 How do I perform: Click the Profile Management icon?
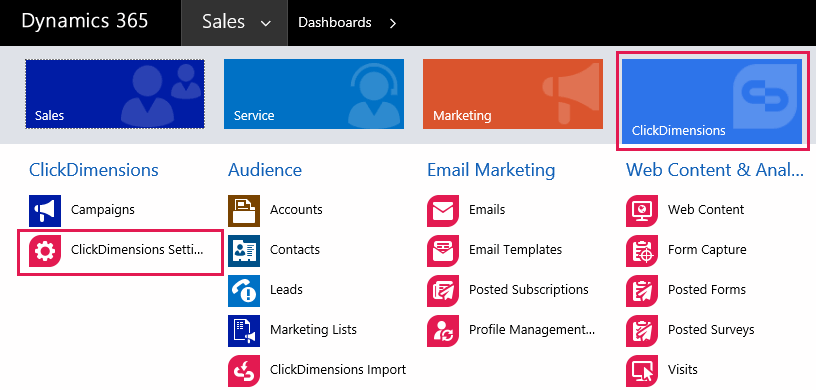[443, 331]
